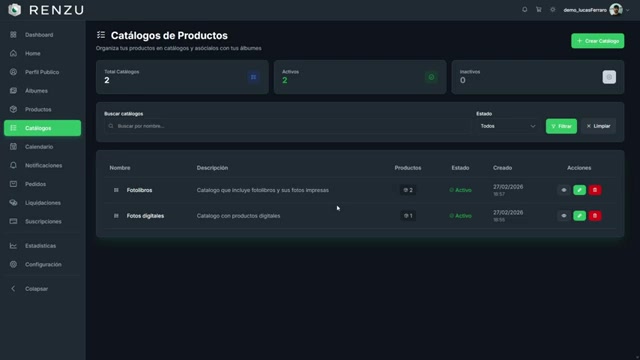Open notifications bell in top bar
The height and width of the screenshot is (360, 640).
(x=524, y=9)
